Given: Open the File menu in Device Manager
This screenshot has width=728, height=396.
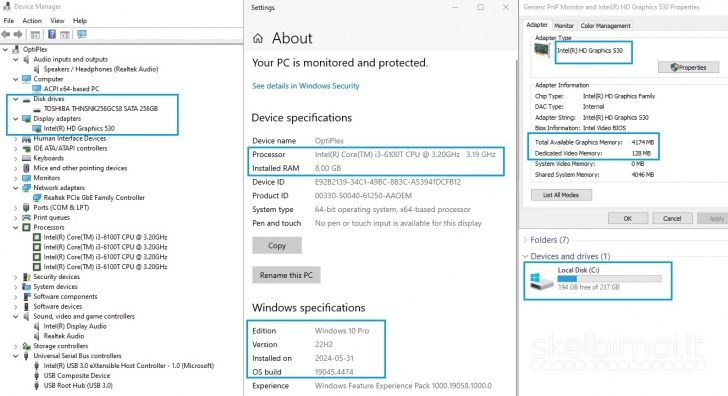Looking at the screenshot, I should coord(8,21).
